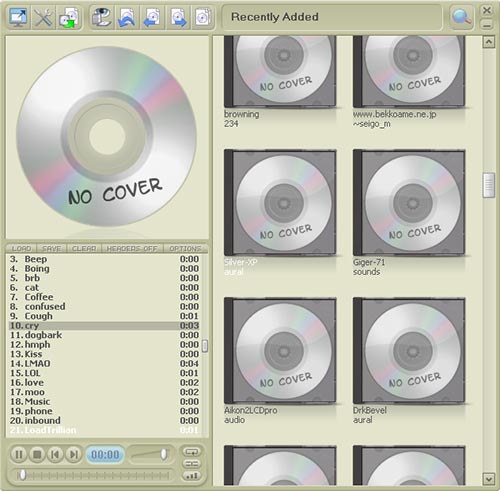Image resolution: width=500 pixels, height=491 pixels.
Task: Click the Recently Added view title box
Action: (332, 17)
